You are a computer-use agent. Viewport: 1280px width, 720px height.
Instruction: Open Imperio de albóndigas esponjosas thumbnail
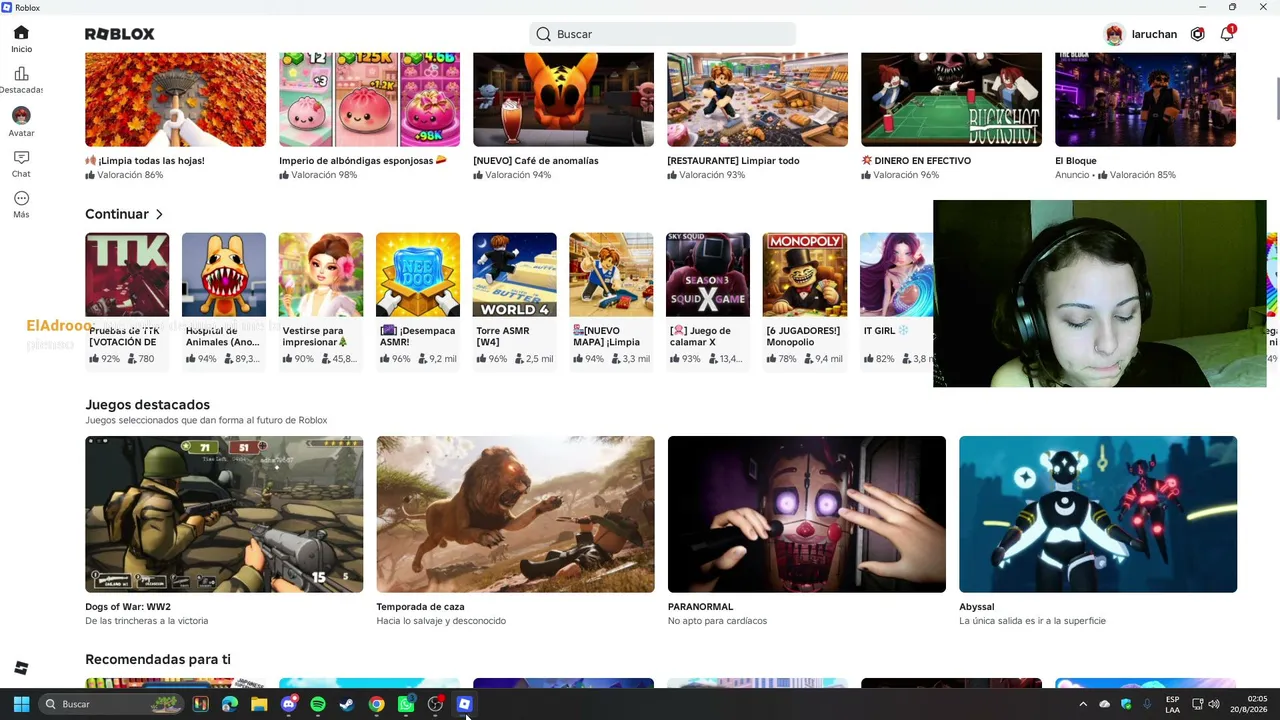coord(369,100)
